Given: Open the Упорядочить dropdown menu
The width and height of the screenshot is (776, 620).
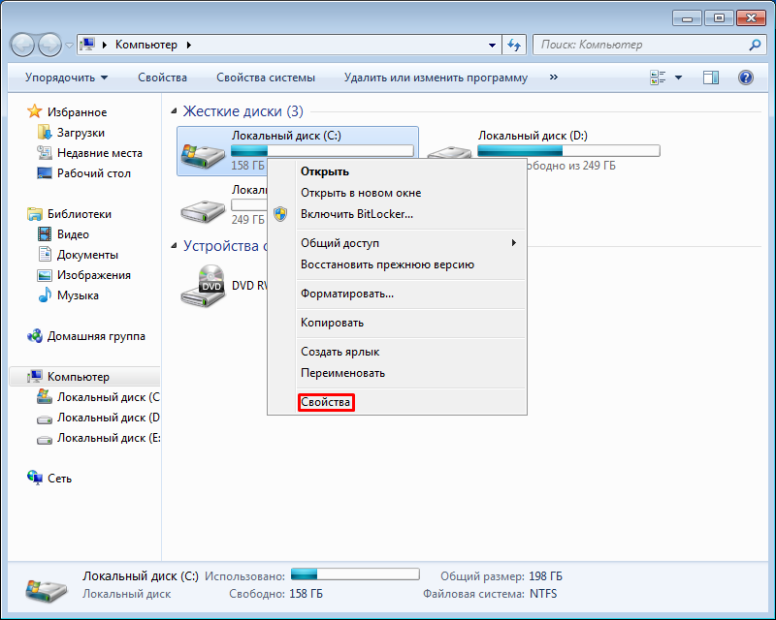Looking at the screenshot, I should 66,77.
